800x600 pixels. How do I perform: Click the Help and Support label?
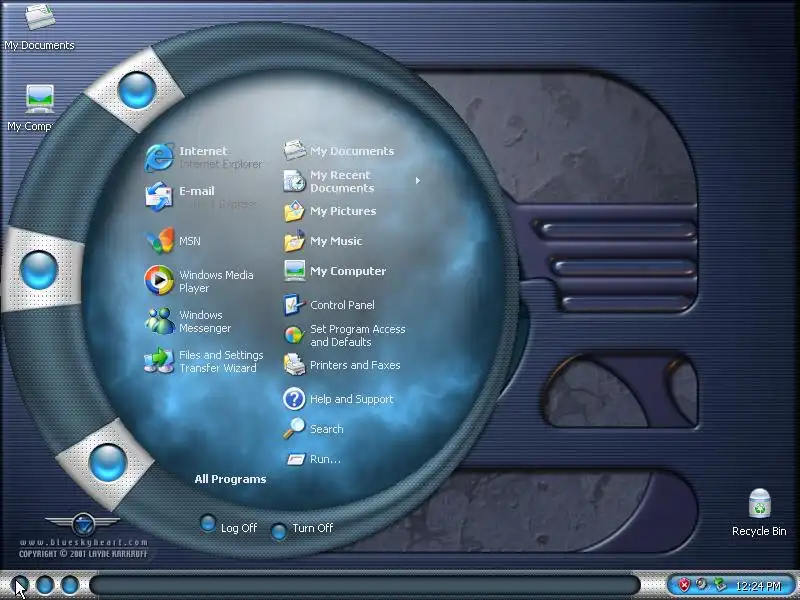coord(352,399)
